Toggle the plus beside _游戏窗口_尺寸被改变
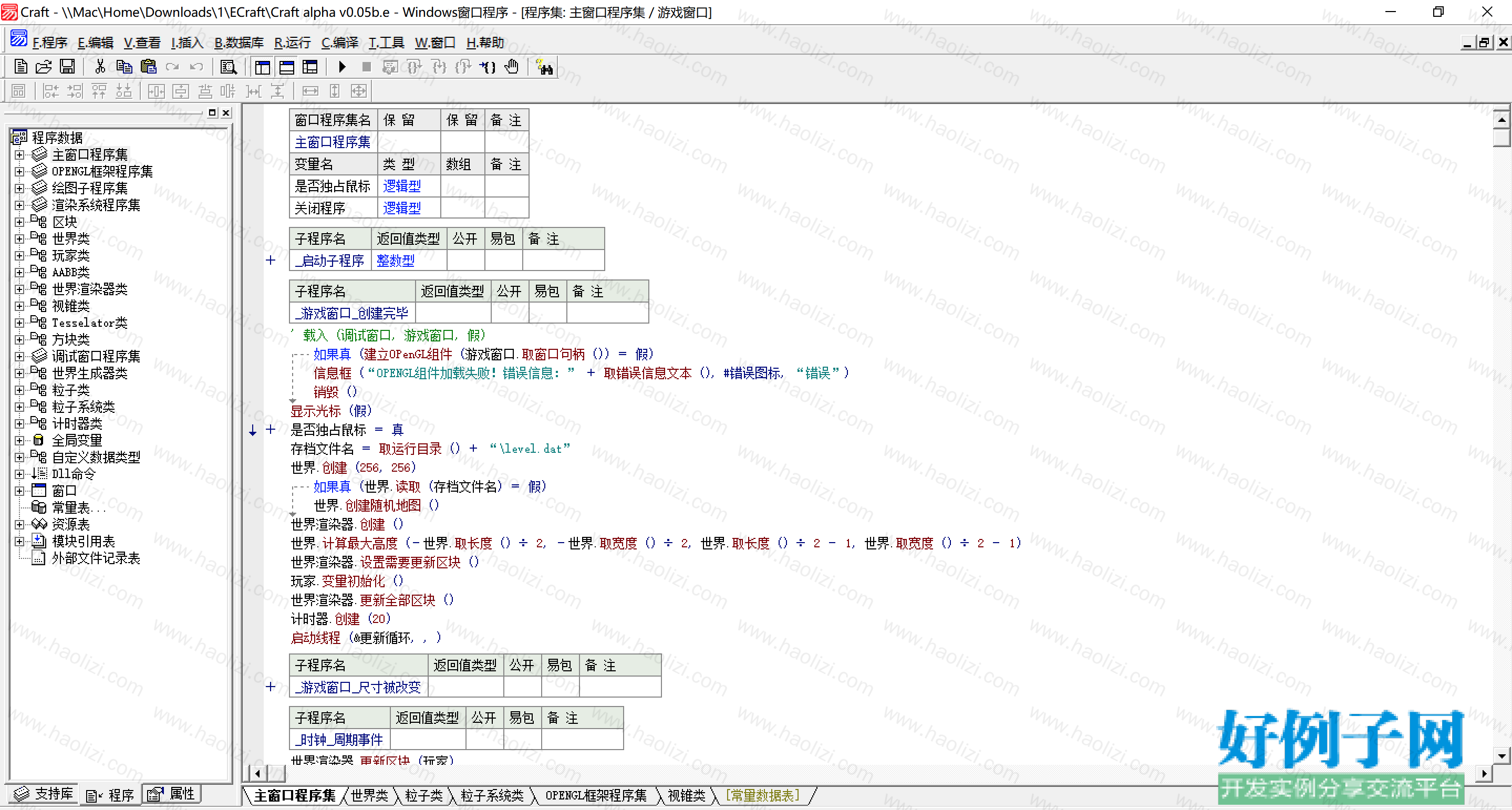The height and width of the screenshot is (810, 1512). tap(271, 687)
